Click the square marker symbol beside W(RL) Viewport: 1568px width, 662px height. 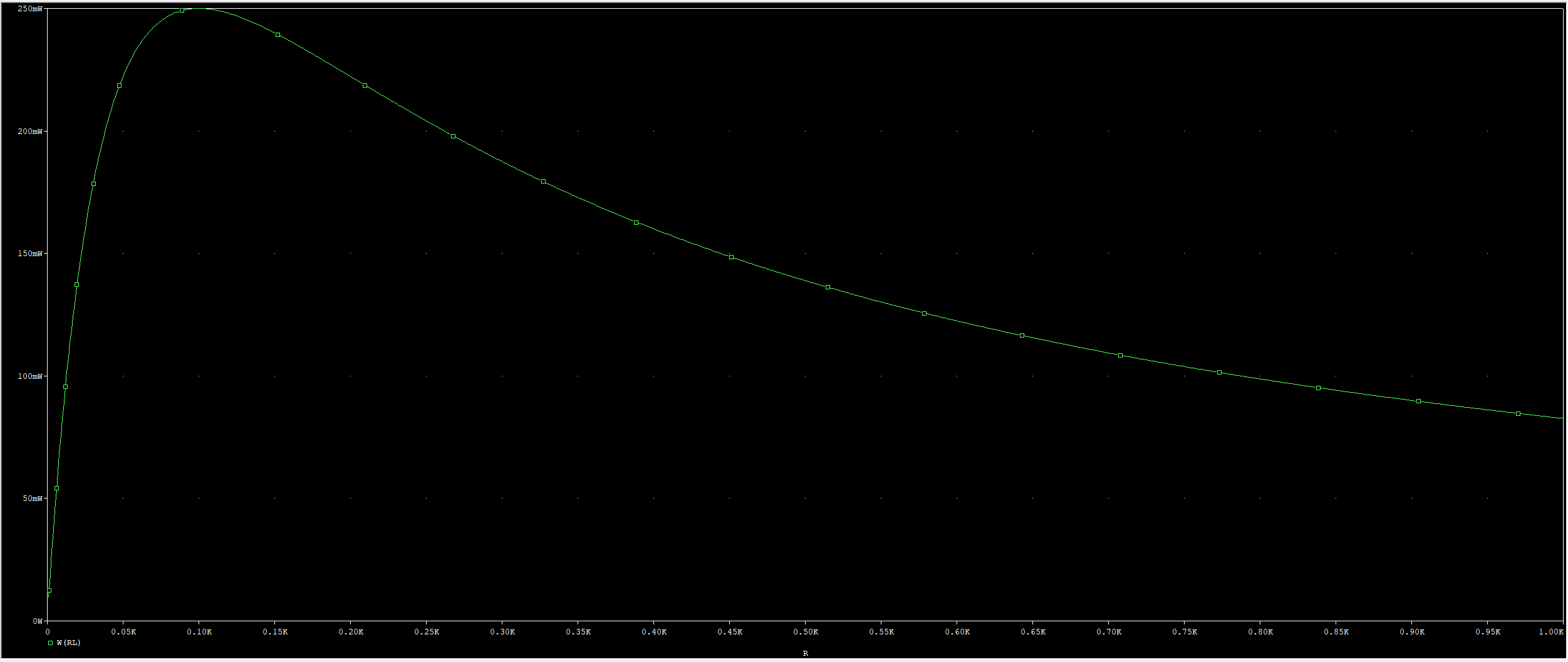50,643
